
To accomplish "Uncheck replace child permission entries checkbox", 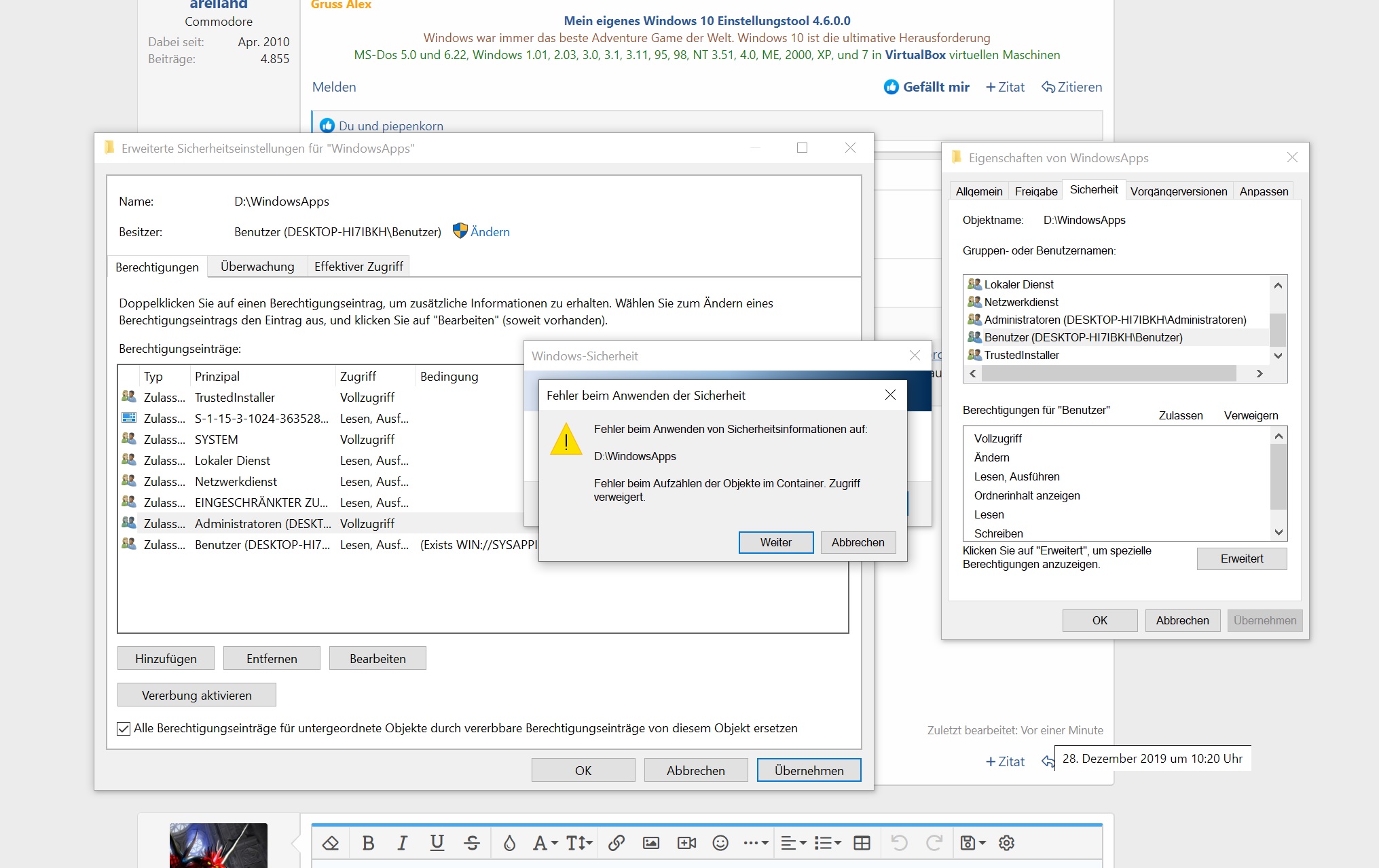I will (x=124, y=729).
